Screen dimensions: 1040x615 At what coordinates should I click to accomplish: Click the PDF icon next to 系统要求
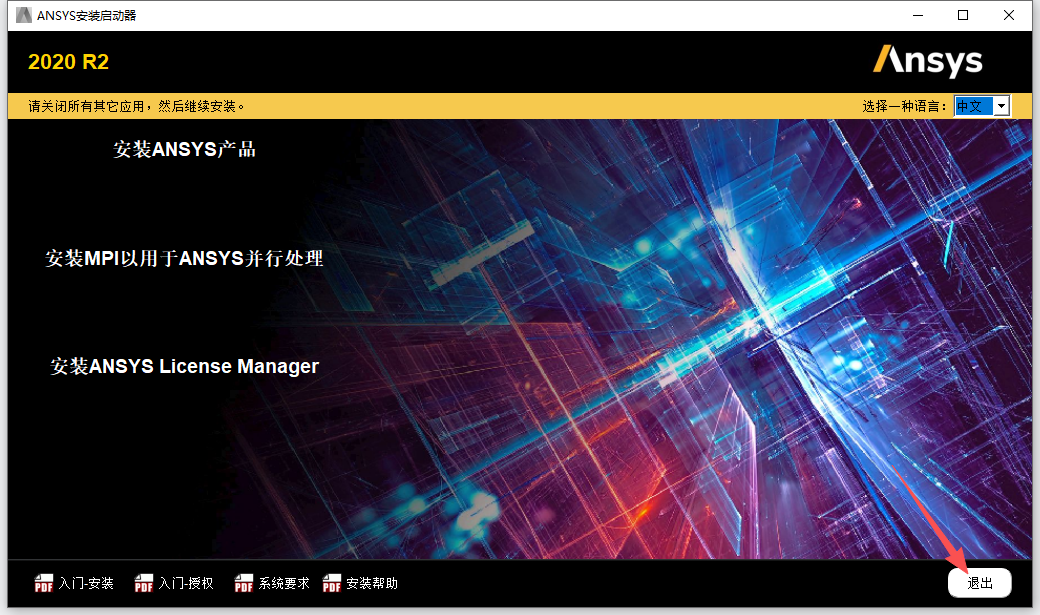243,582
